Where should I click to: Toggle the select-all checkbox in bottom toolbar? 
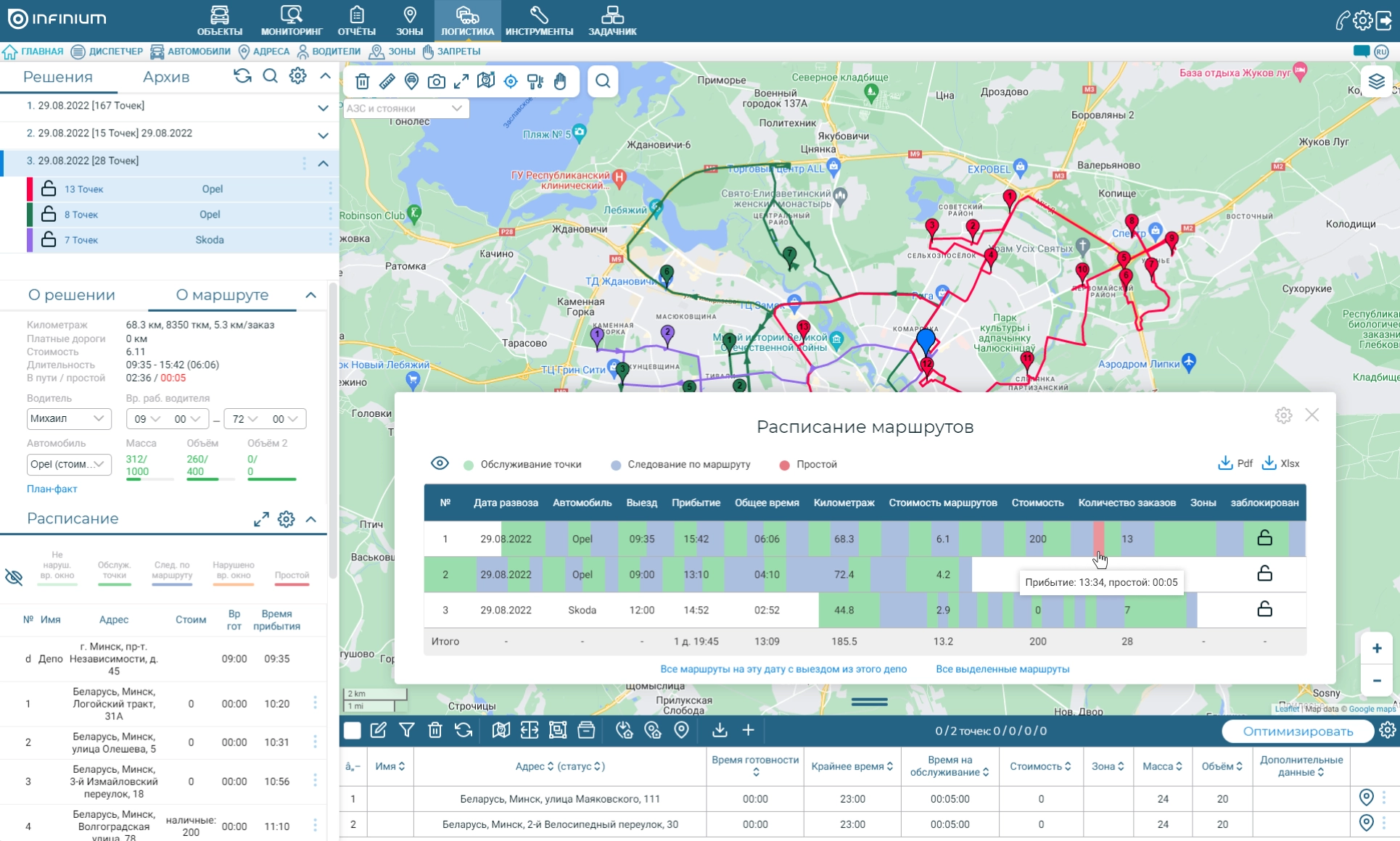click(353, 731)
